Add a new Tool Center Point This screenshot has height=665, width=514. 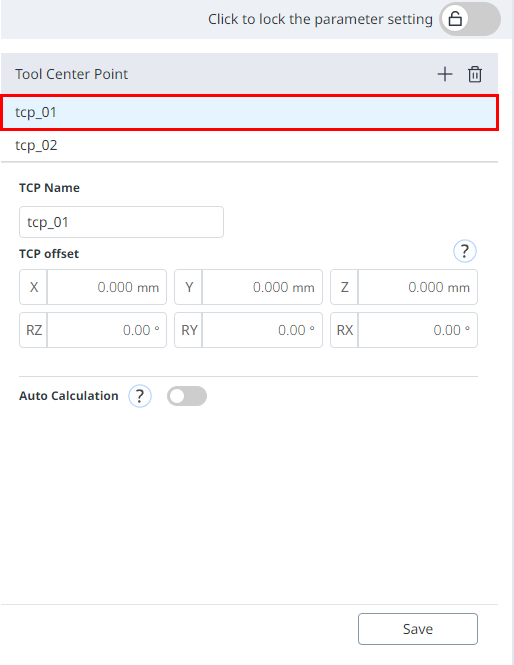point(445,74)
